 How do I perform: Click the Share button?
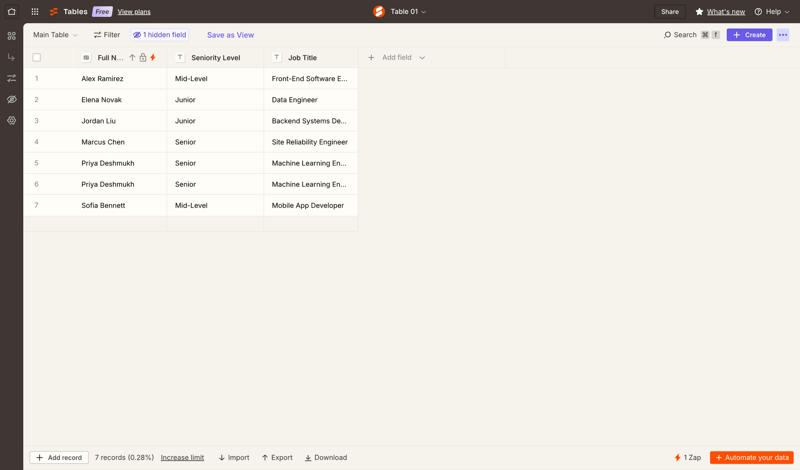670,11
